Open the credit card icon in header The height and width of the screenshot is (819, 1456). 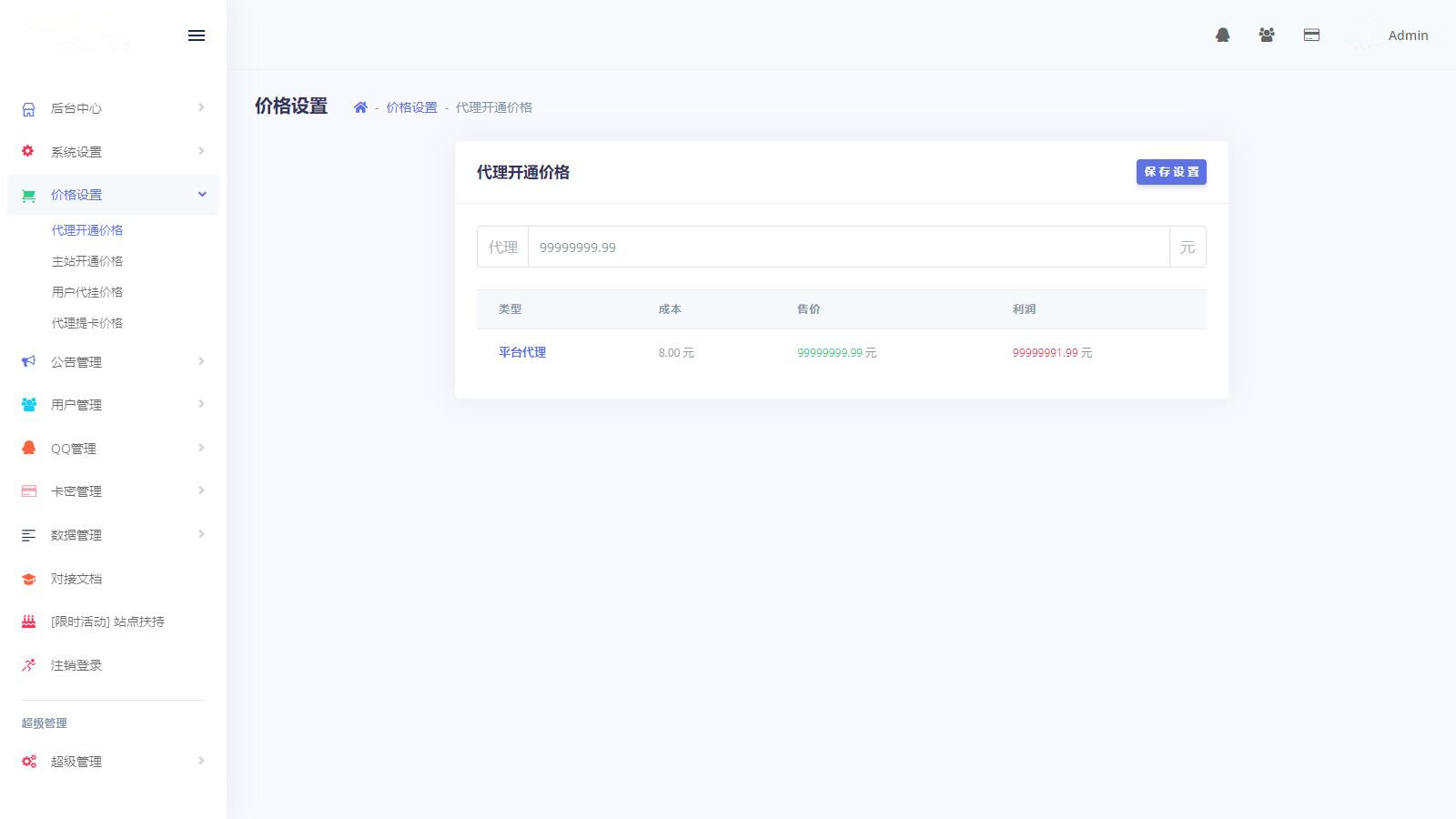click(x=1311, y=35)
